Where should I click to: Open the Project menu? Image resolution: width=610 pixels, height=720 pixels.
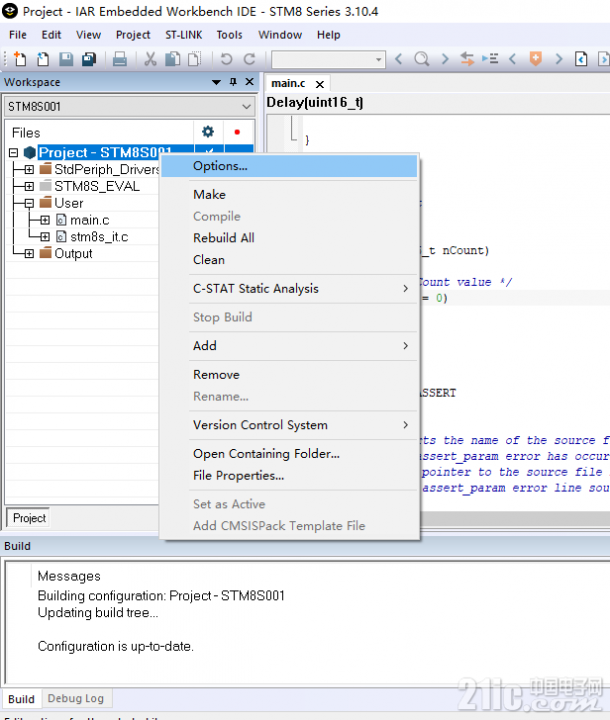133,35
